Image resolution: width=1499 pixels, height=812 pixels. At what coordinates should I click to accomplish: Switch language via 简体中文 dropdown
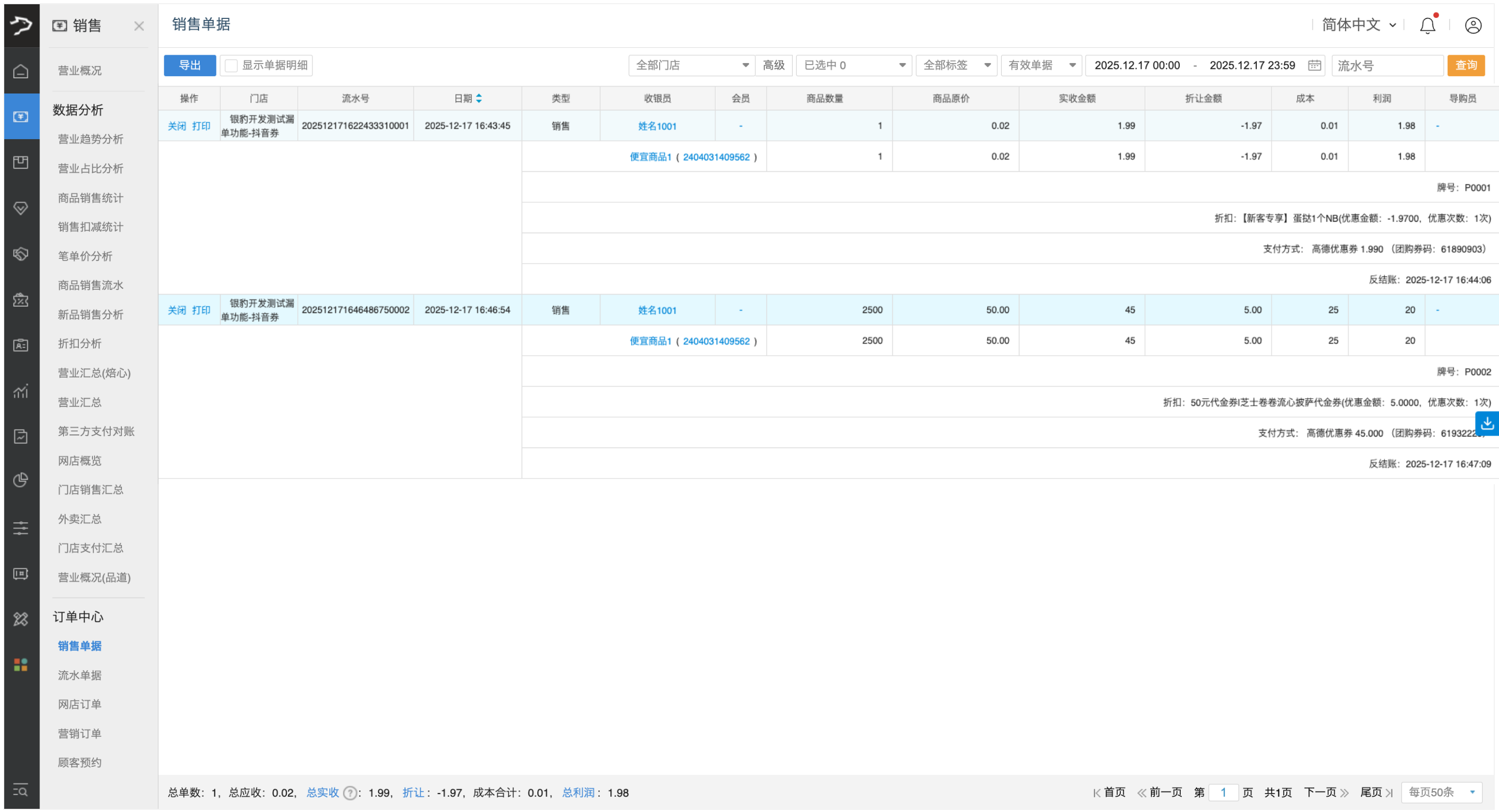tap(1358, 25)
